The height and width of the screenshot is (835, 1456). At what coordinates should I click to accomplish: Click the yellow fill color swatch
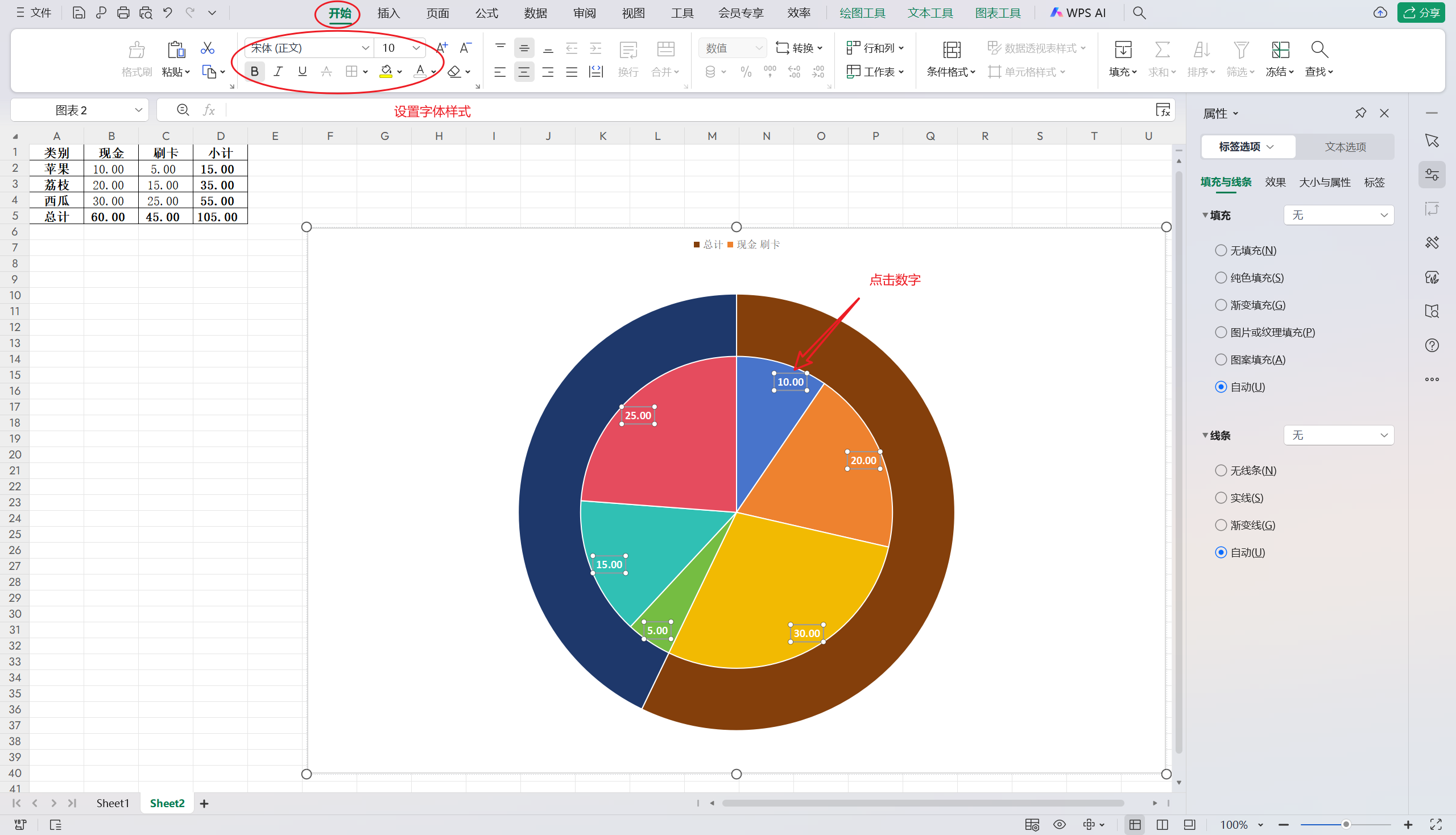pos(386,72)
